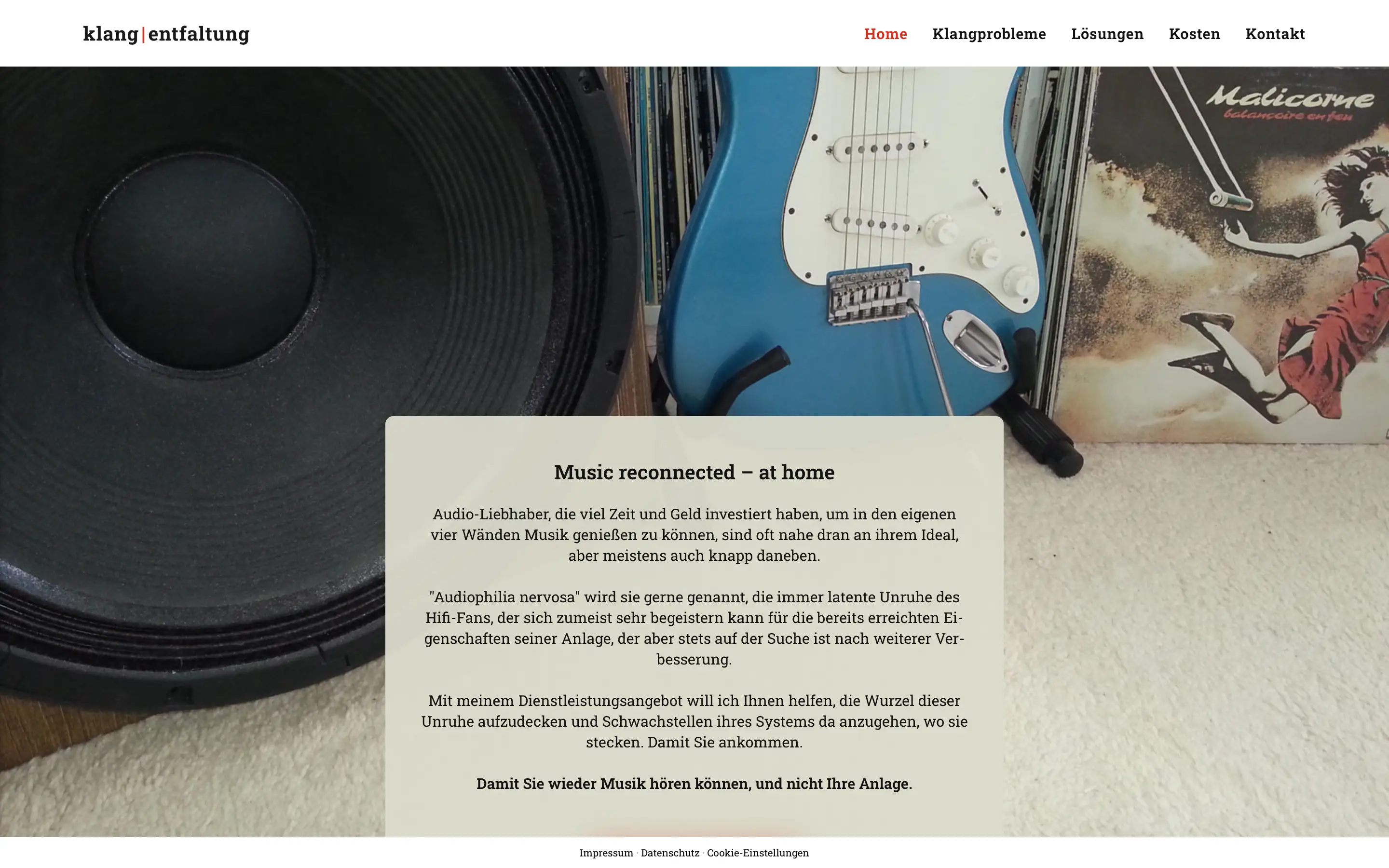
Task: Open the Home navigation item
Action: tap(885, 34)
